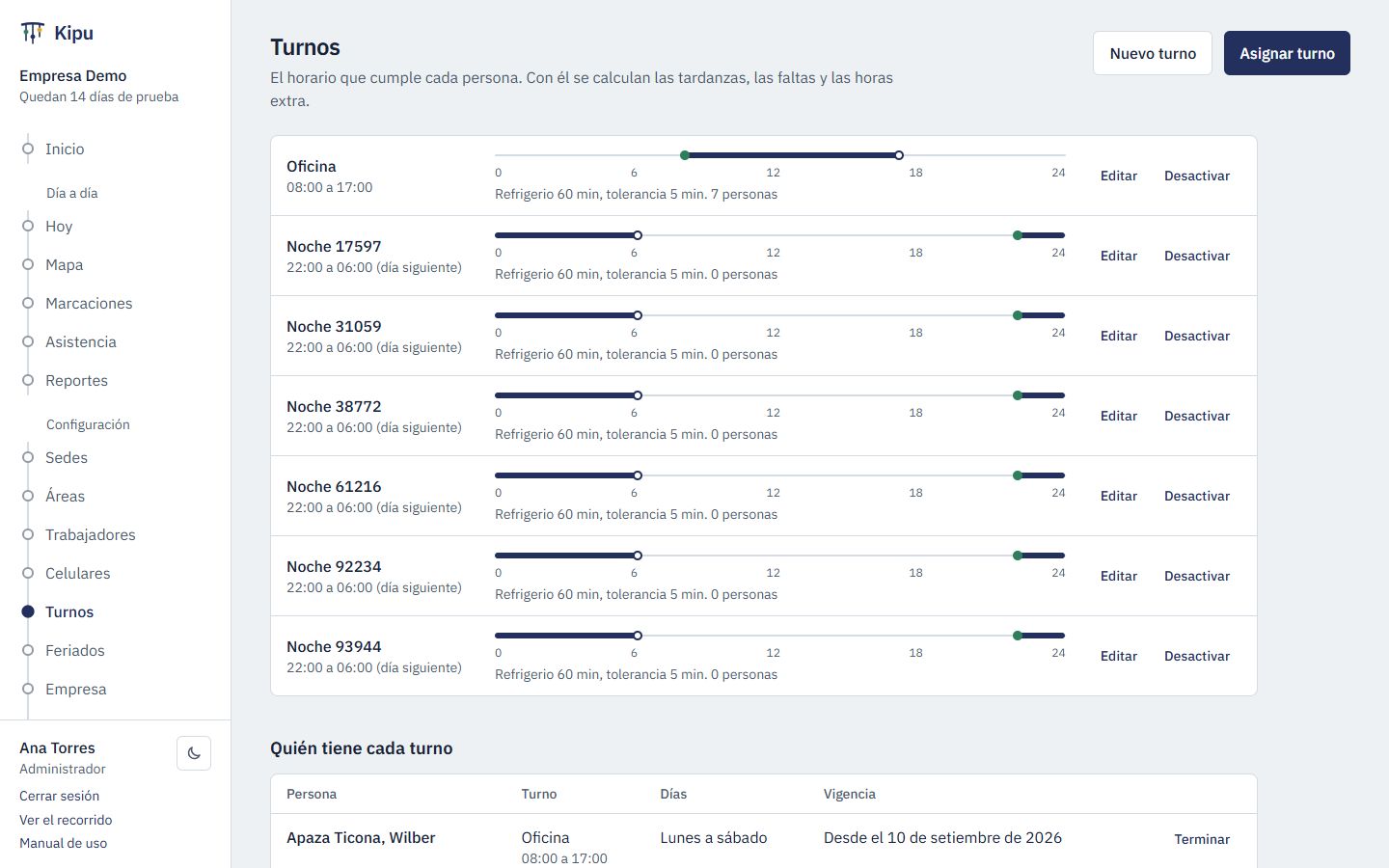1389x868 pixels.
Task: Navigate to Celulares
Action: [x=78, y=573]
